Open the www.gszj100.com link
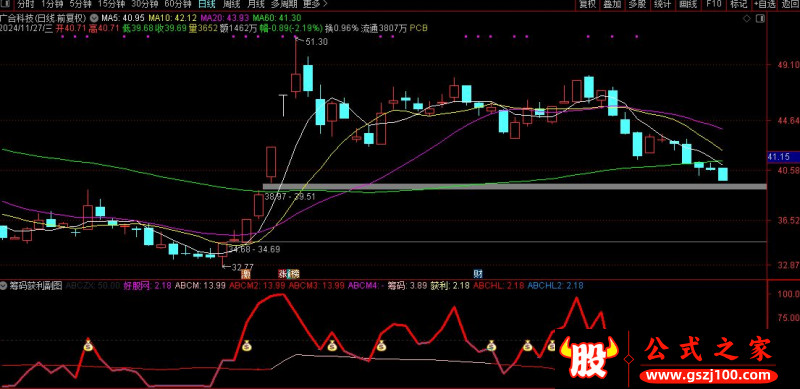800x389 pixels. 709,377
